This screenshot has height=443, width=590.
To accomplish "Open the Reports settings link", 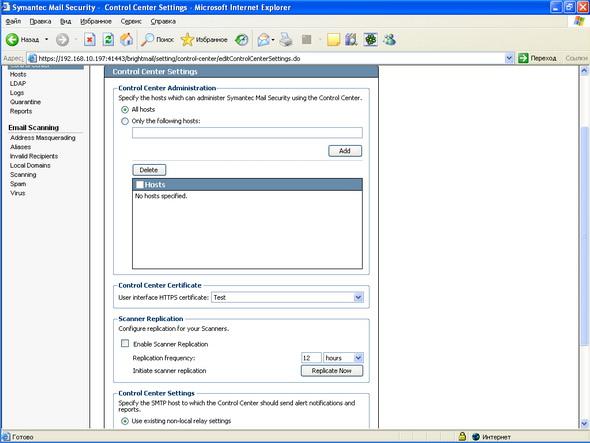I will coord(21,111).
